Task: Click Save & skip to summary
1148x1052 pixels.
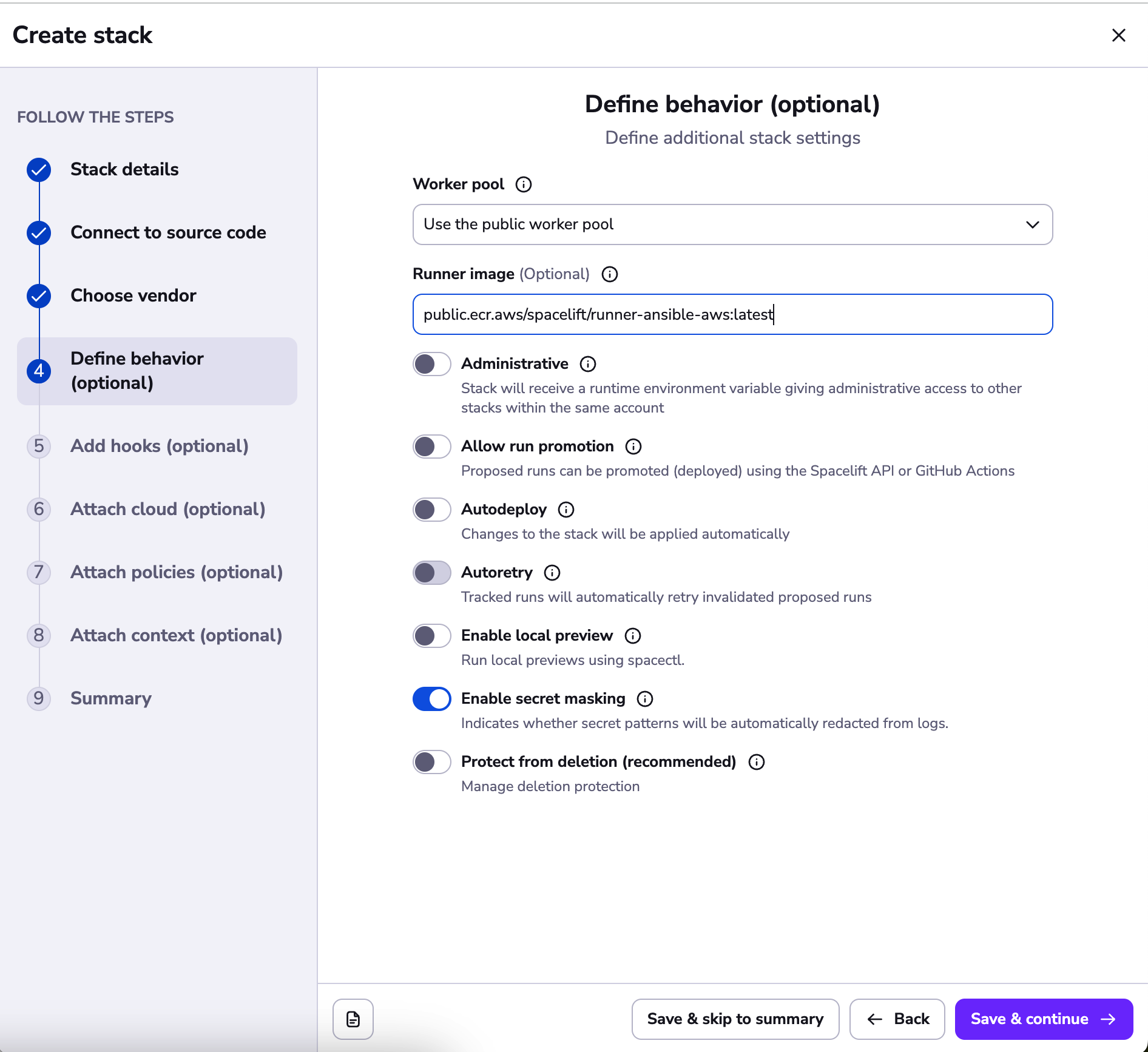Action: tap(735, 1019)
